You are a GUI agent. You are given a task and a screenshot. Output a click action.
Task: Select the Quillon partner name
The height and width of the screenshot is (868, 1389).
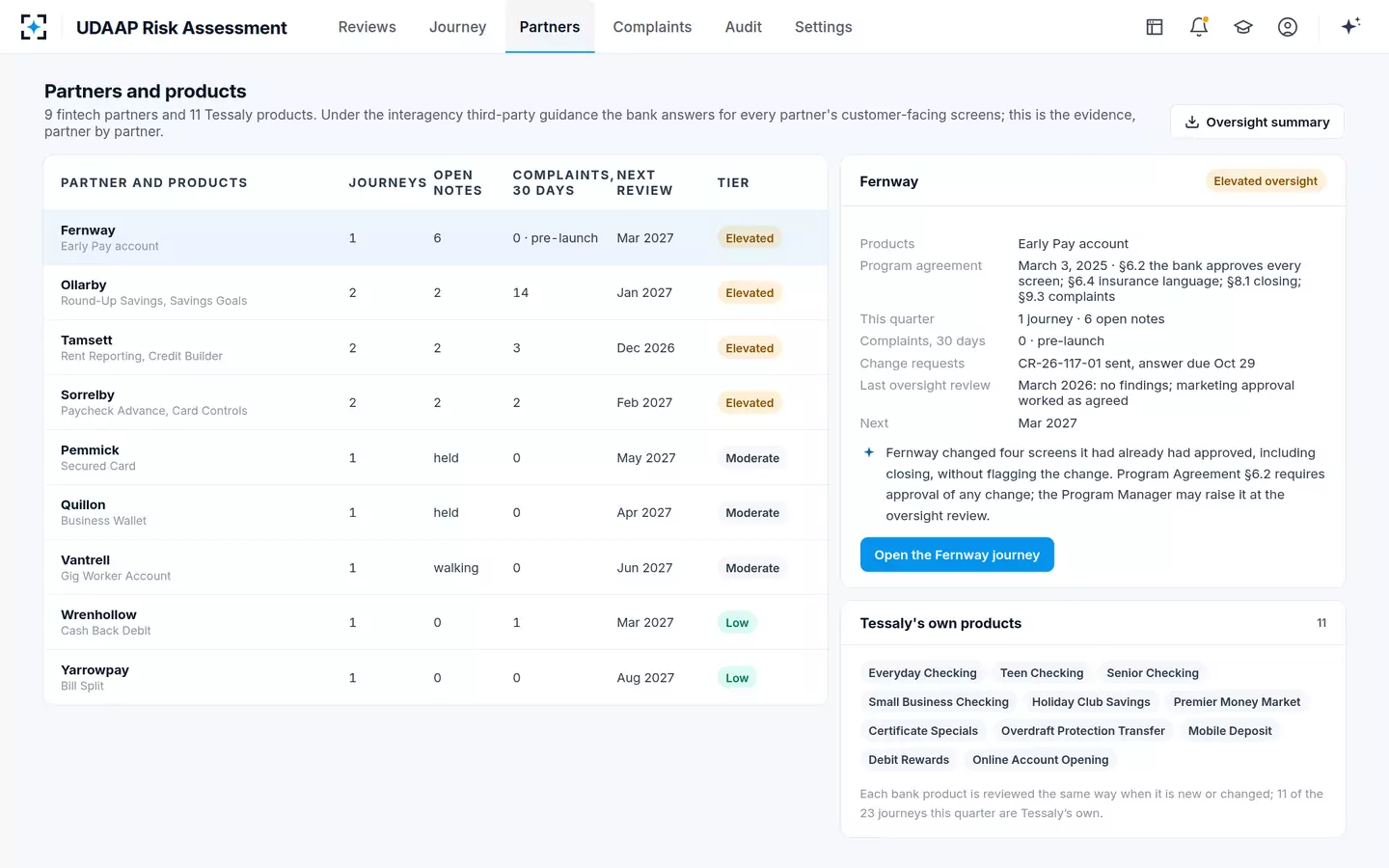tap(83, 505)
